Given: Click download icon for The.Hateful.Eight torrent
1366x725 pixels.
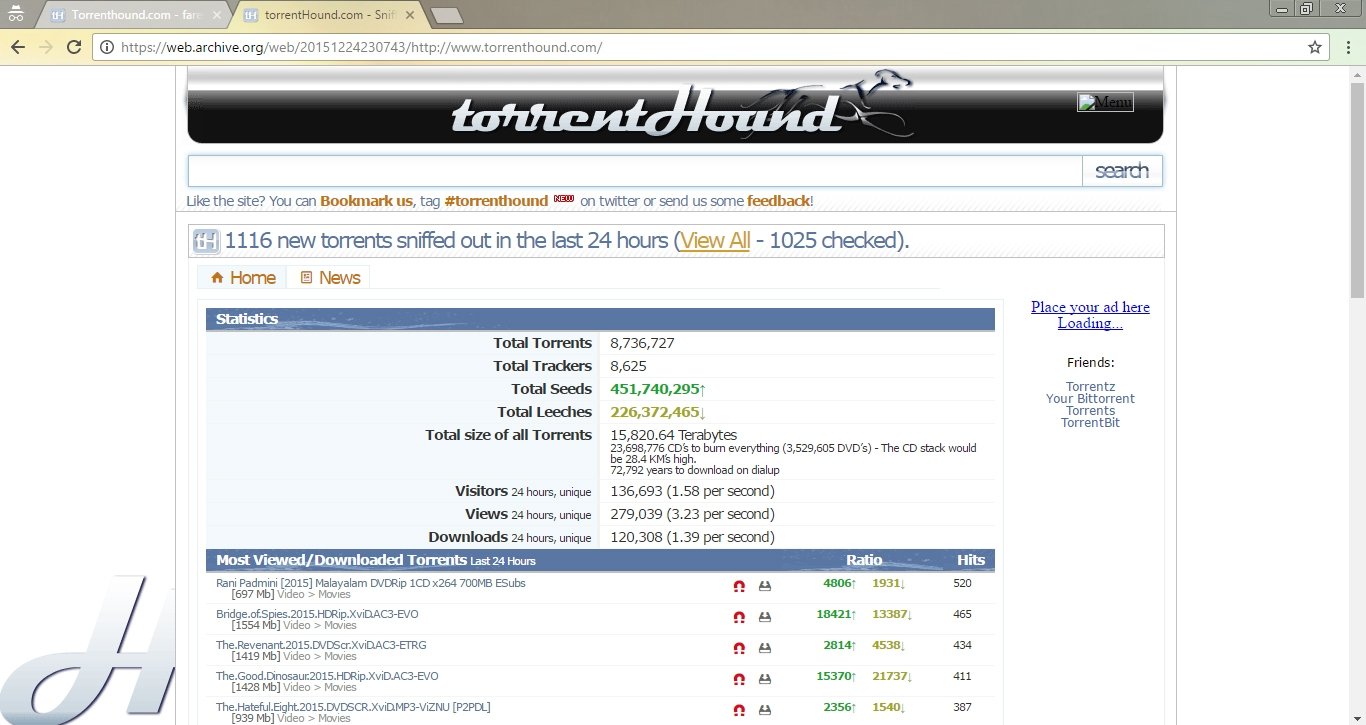Looking at the screenshot, I should 765,709.
